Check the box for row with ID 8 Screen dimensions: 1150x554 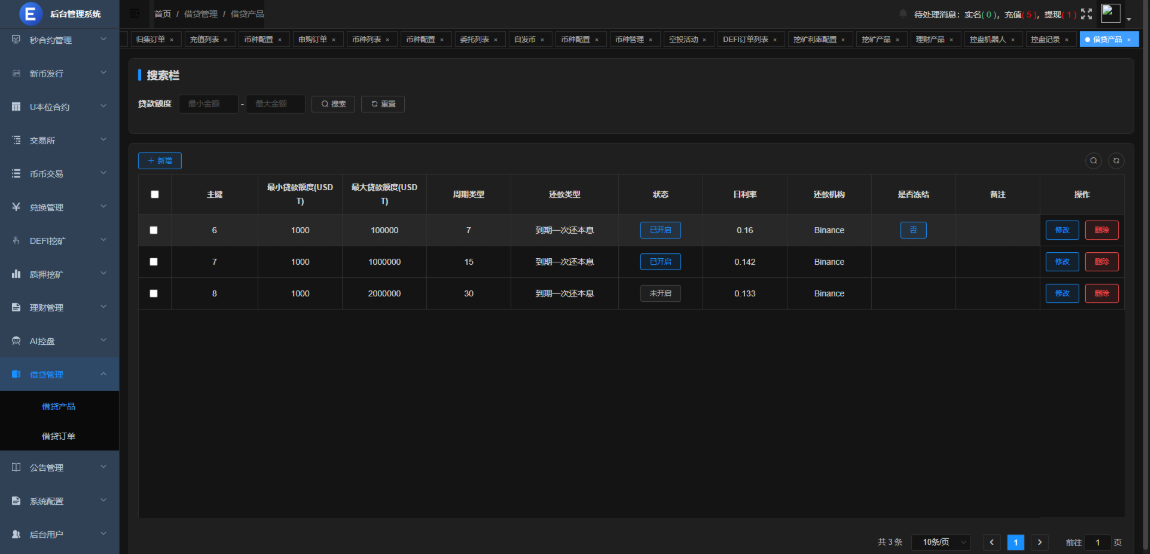pos(154,294)
